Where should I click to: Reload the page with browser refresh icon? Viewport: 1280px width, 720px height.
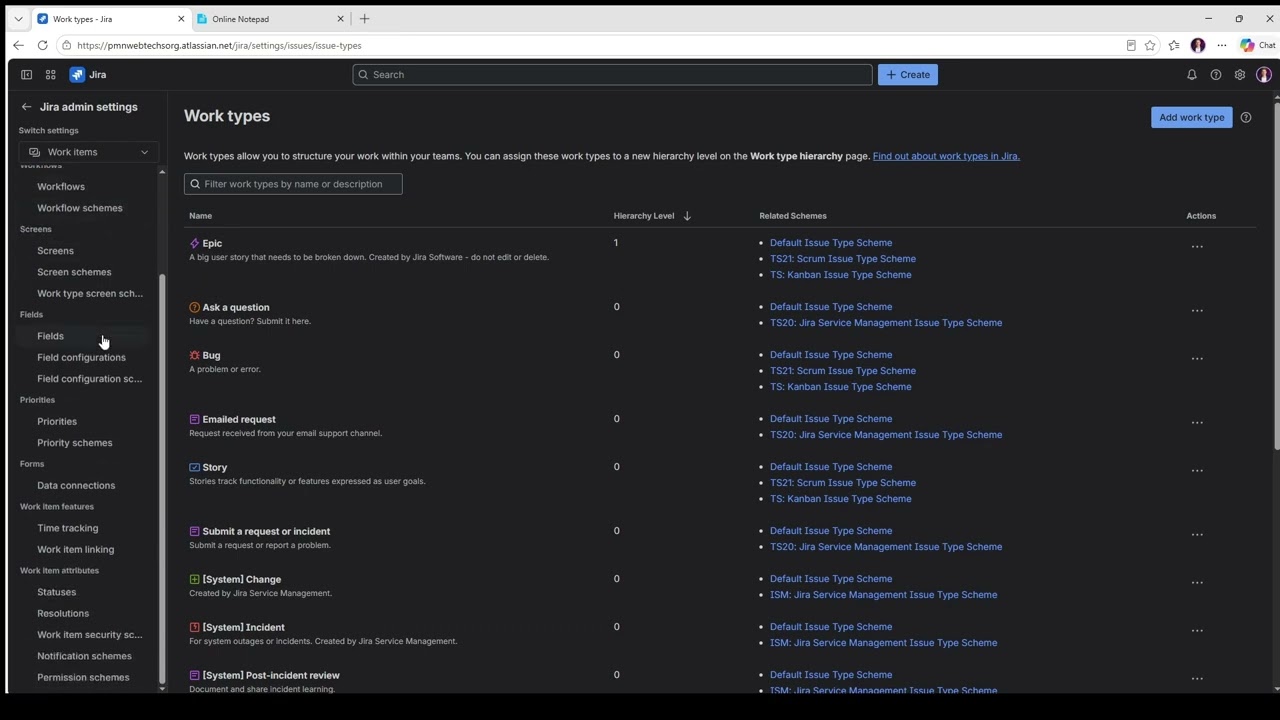pyautogui.click(x=42, y=45)
